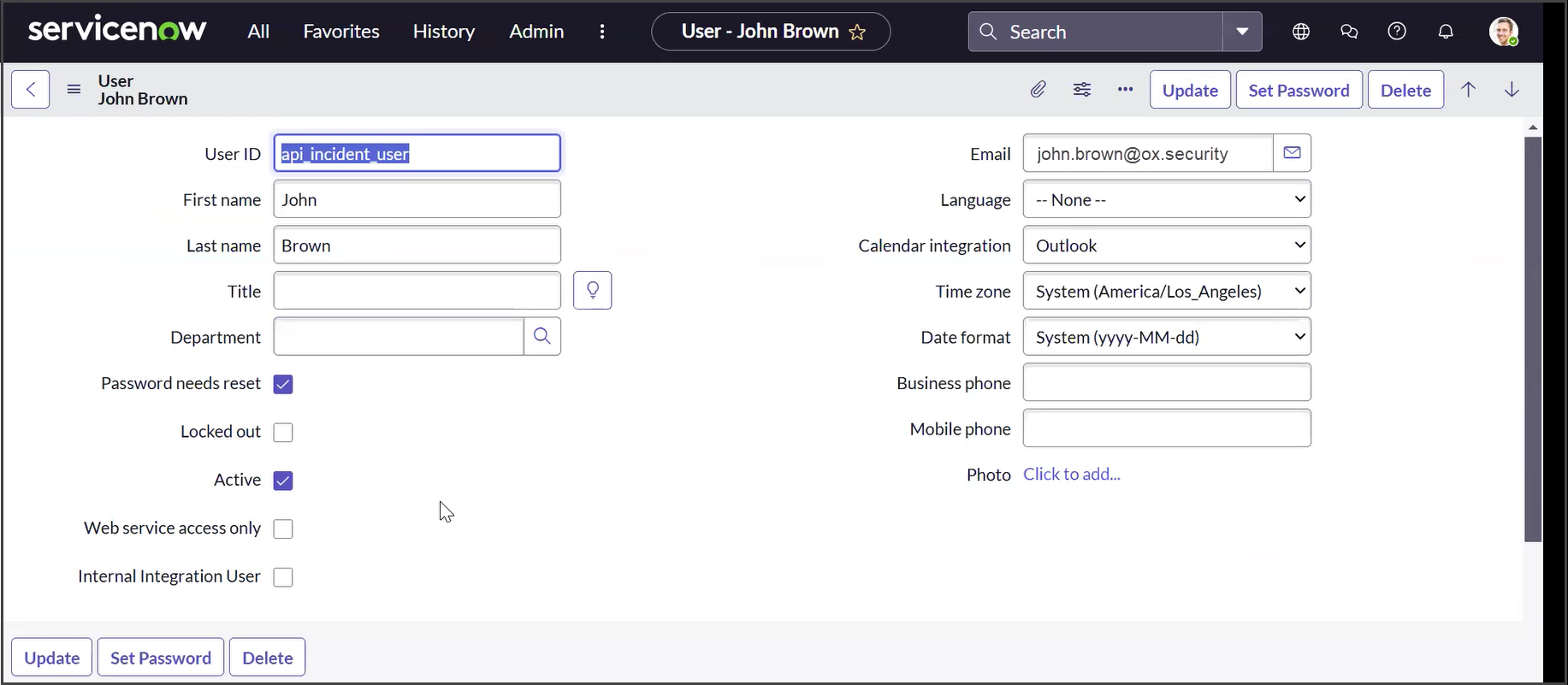Open the personalize form settings icon

click(x=1082, y=90)
